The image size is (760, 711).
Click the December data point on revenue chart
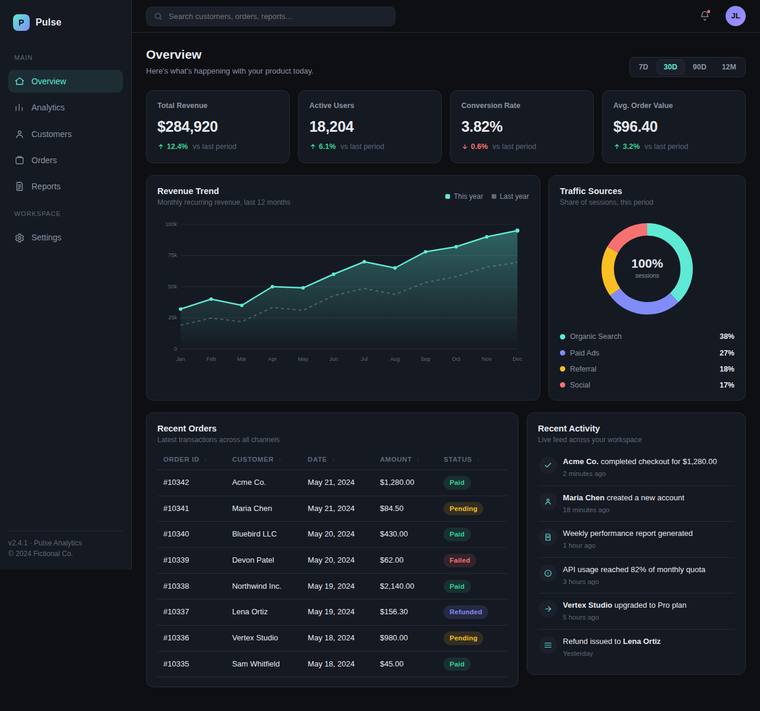pyautogui.click(x=517, y=231)
